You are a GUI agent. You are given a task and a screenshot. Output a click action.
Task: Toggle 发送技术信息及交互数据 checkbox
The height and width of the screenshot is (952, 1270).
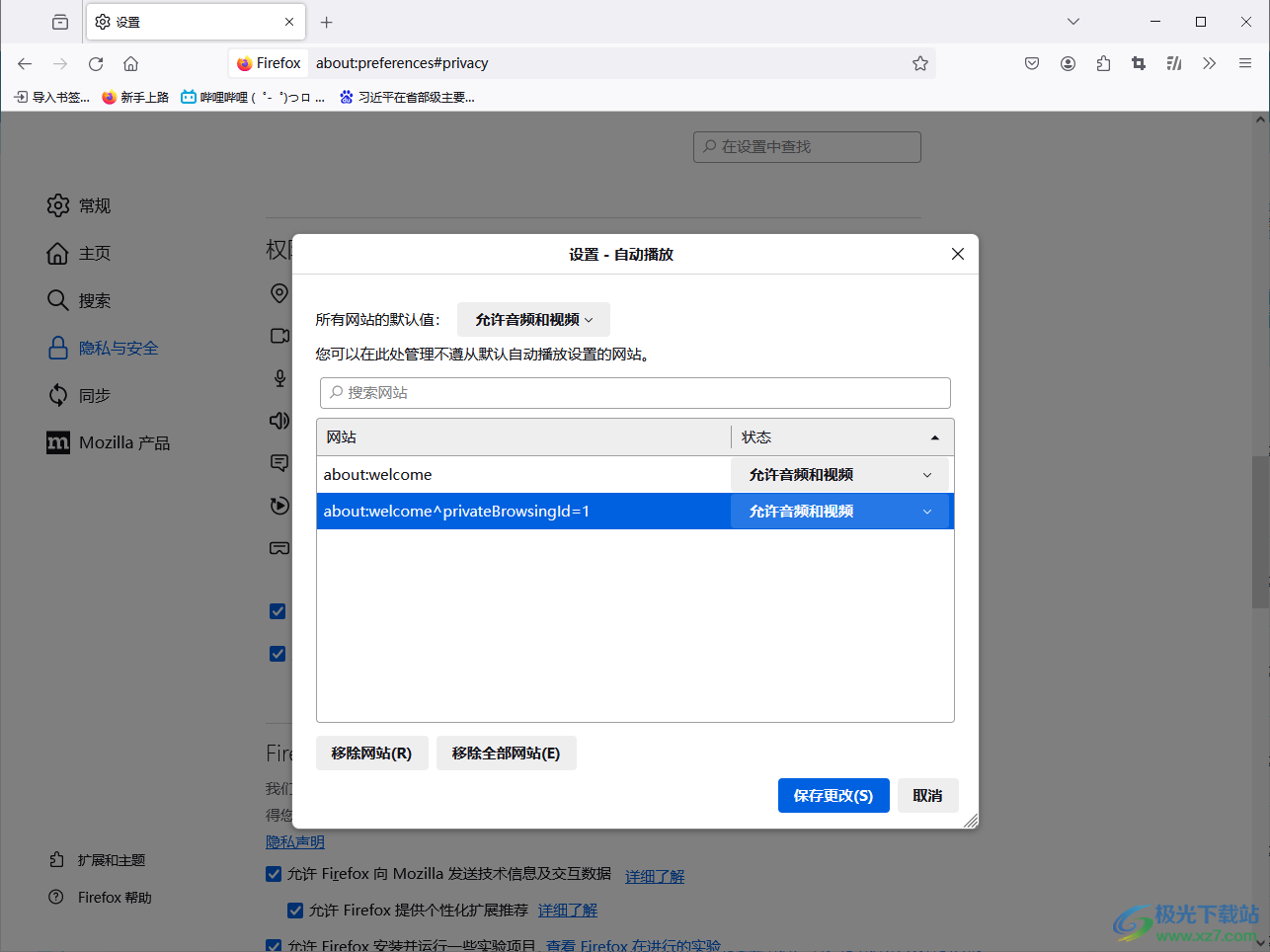(x=274, y=874)
